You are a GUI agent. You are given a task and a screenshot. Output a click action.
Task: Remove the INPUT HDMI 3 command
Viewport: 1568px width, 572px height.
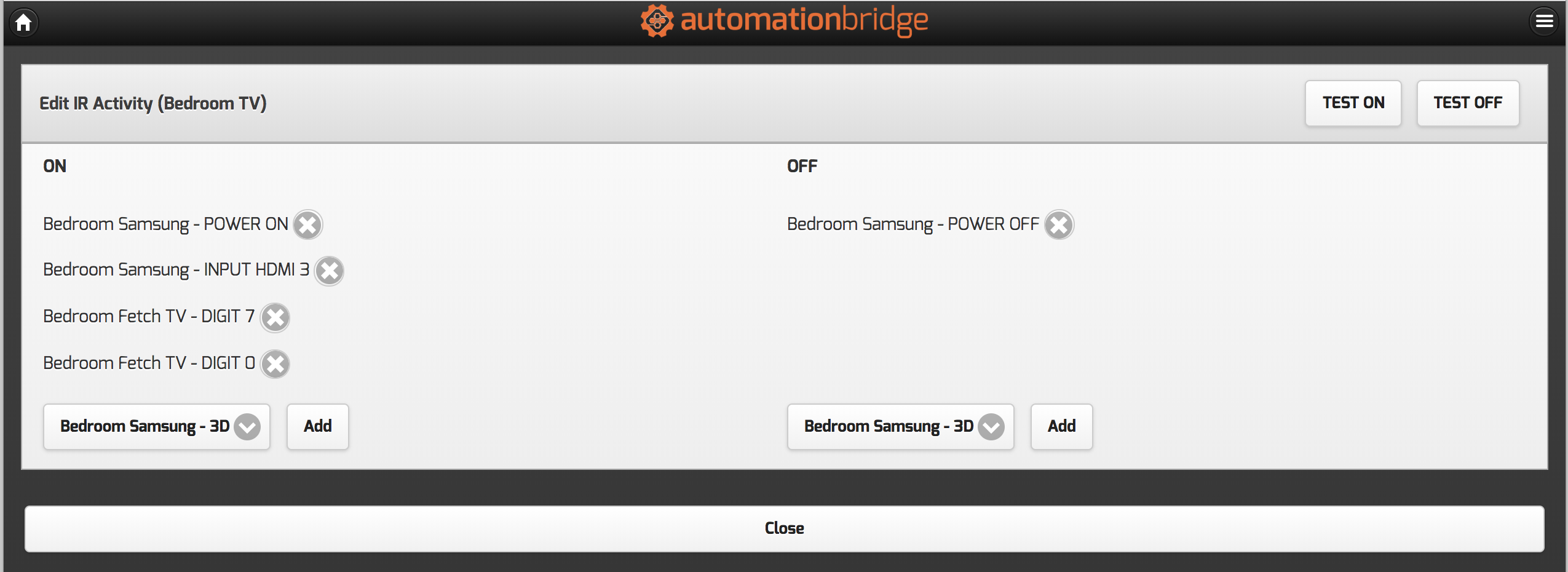coord(329,271)
